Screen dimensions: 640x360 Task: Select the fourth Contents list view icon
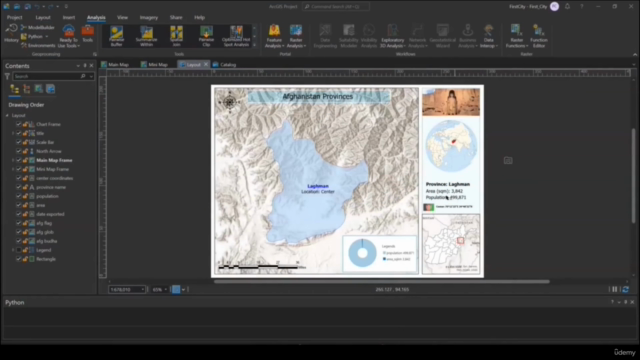pyautogui.click(x=50, y=89)
